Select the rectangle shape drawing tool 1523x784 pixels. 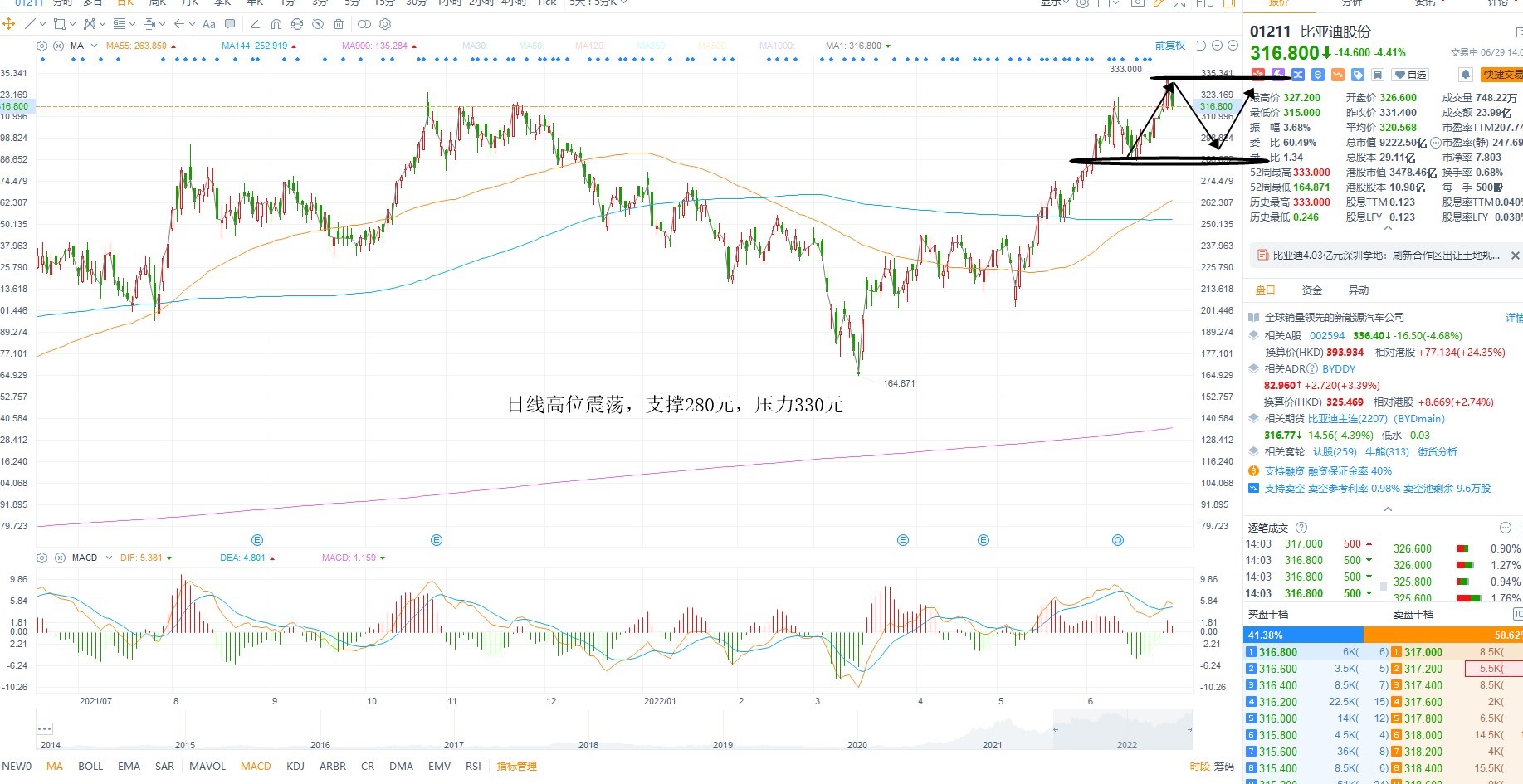(60, 24)
